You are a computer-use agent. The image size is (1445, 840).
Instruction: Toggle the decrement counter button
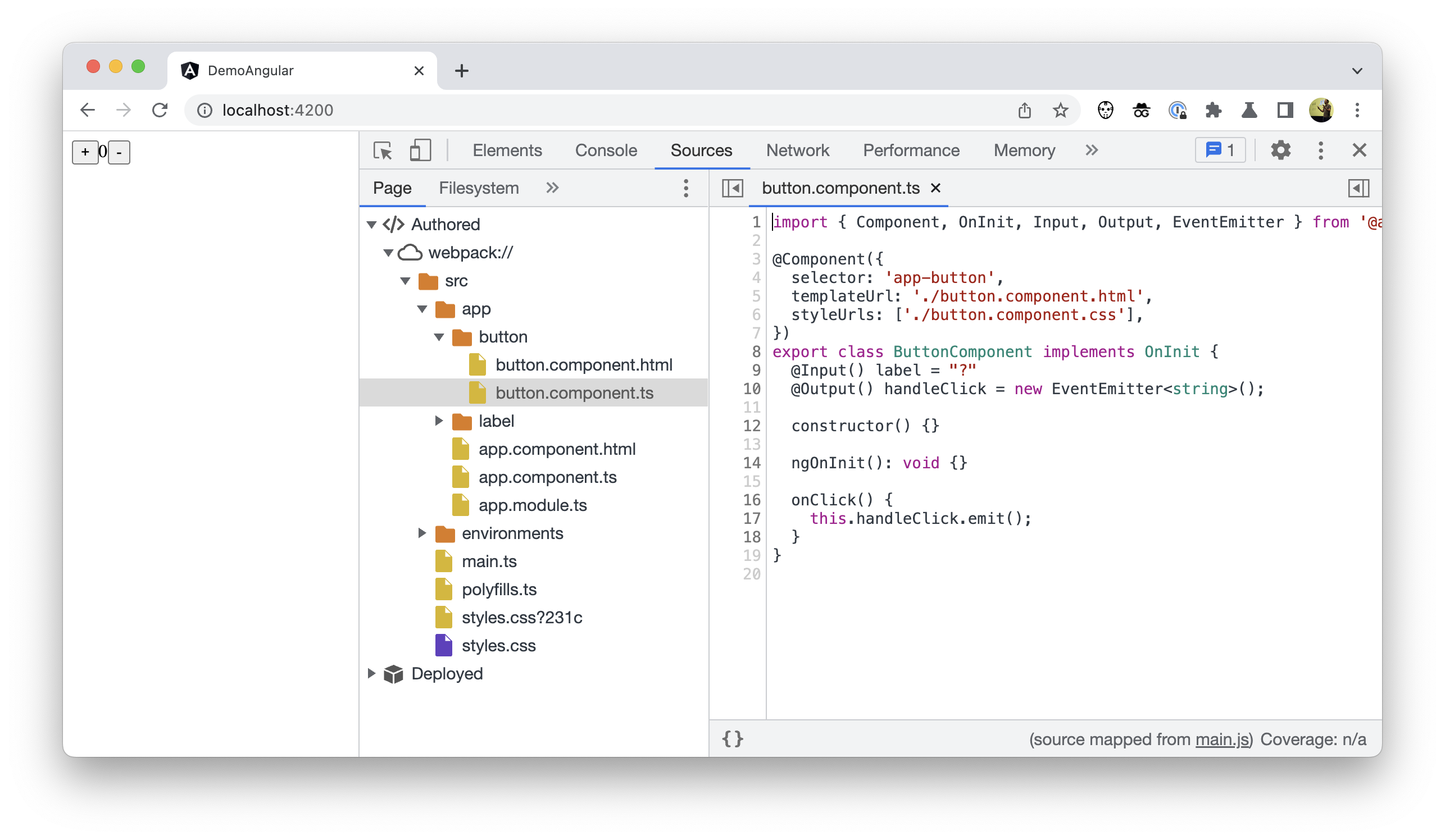[118, 151]
